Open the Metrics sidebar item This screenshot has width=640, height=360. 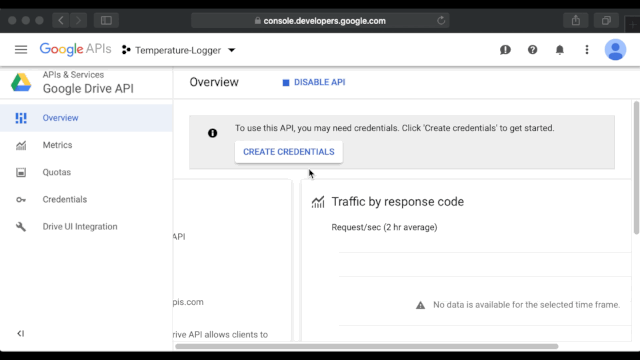86,145
